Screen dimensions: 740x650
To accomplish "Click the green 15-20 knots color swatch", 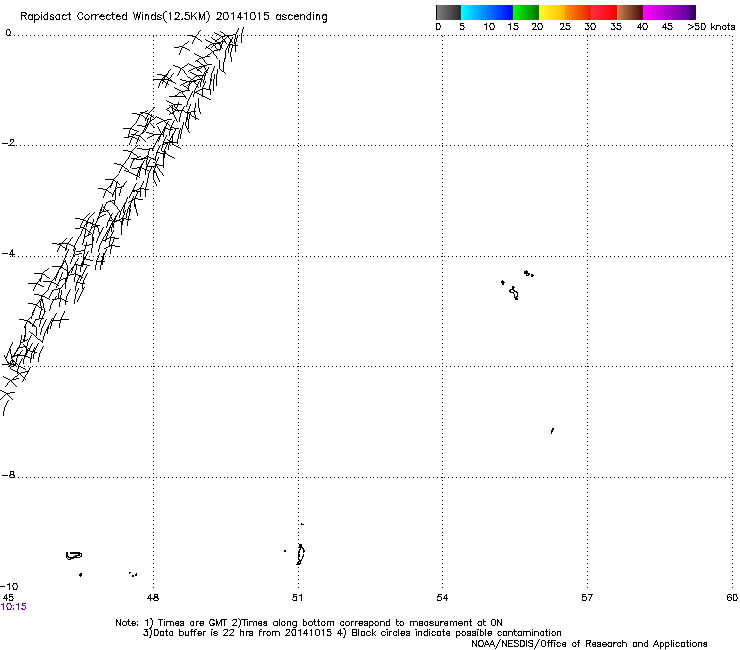I will coord(526,12).
